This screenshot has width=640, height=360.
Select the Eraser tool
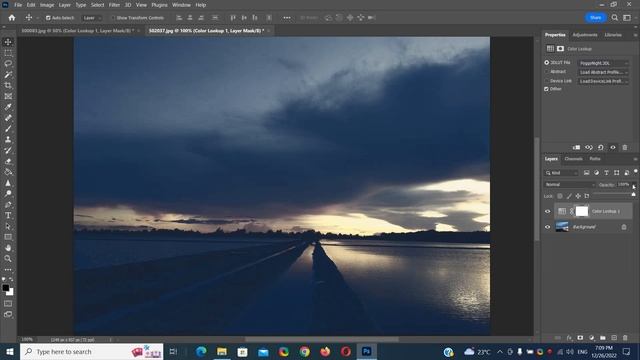tap(8, 161)
